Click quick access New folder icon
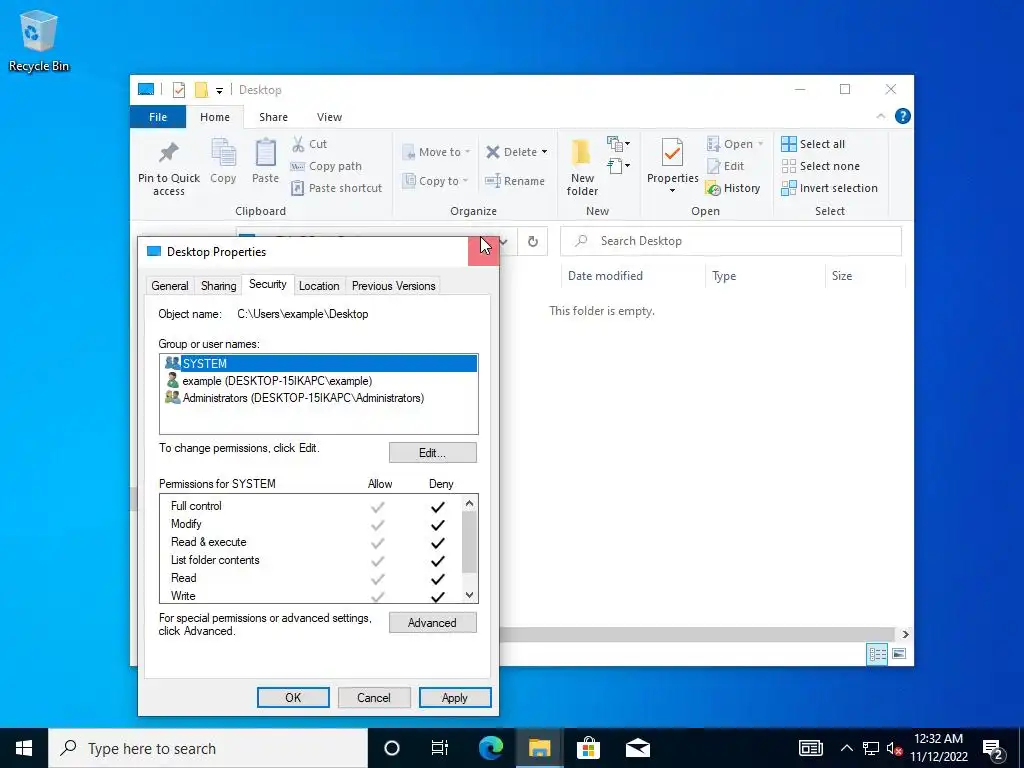1024x768 pixels. coord(202,89)
